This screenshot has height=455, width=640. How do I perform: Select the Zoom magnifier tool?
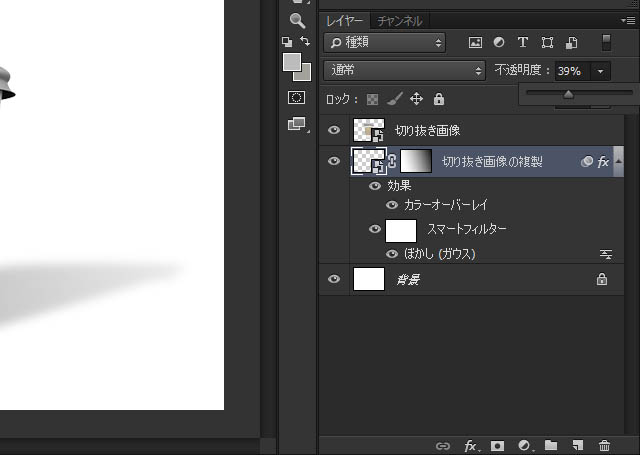pyautogui.click(x=297, y=20)
